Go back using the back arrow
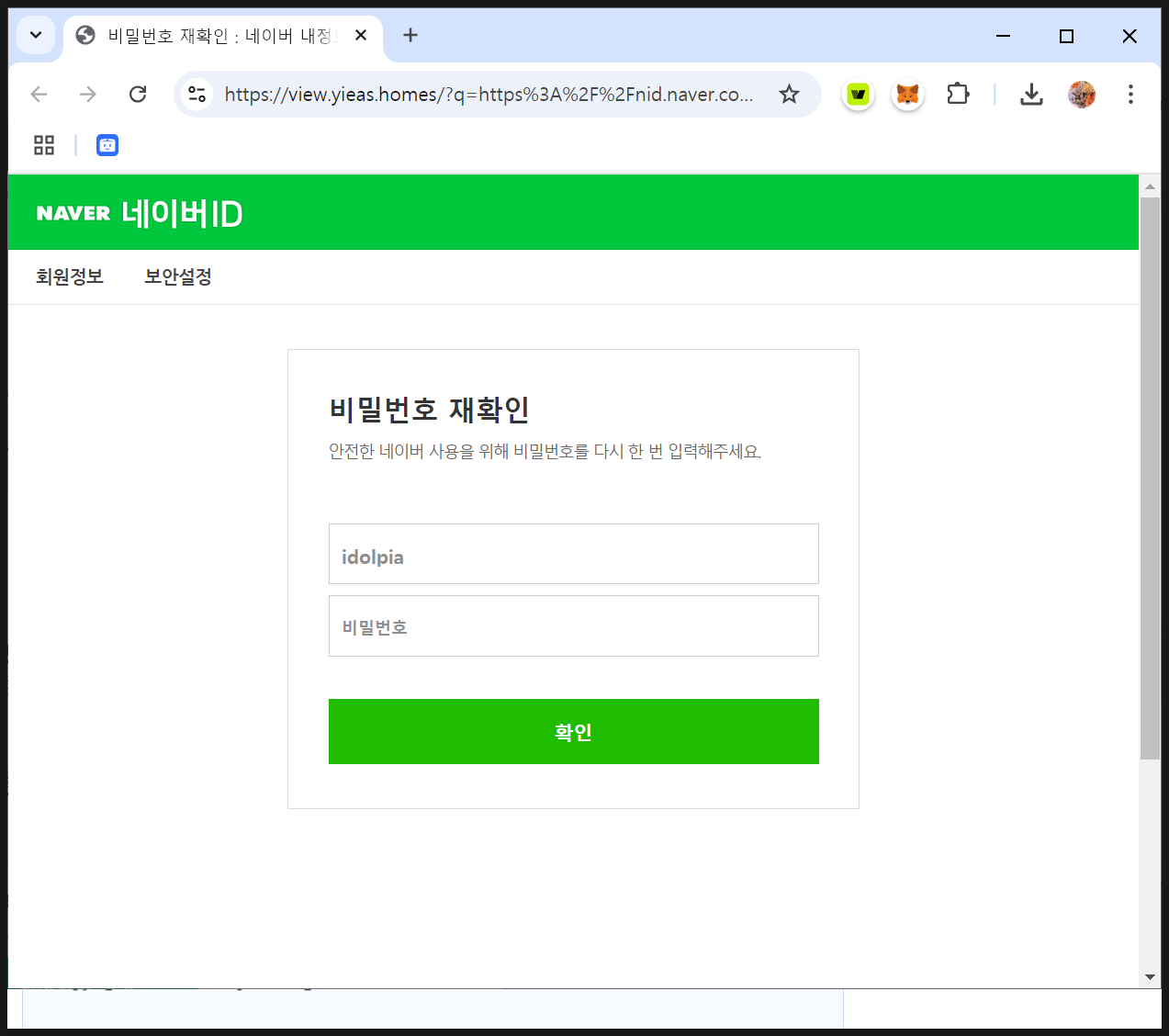 tap(39, 94)
